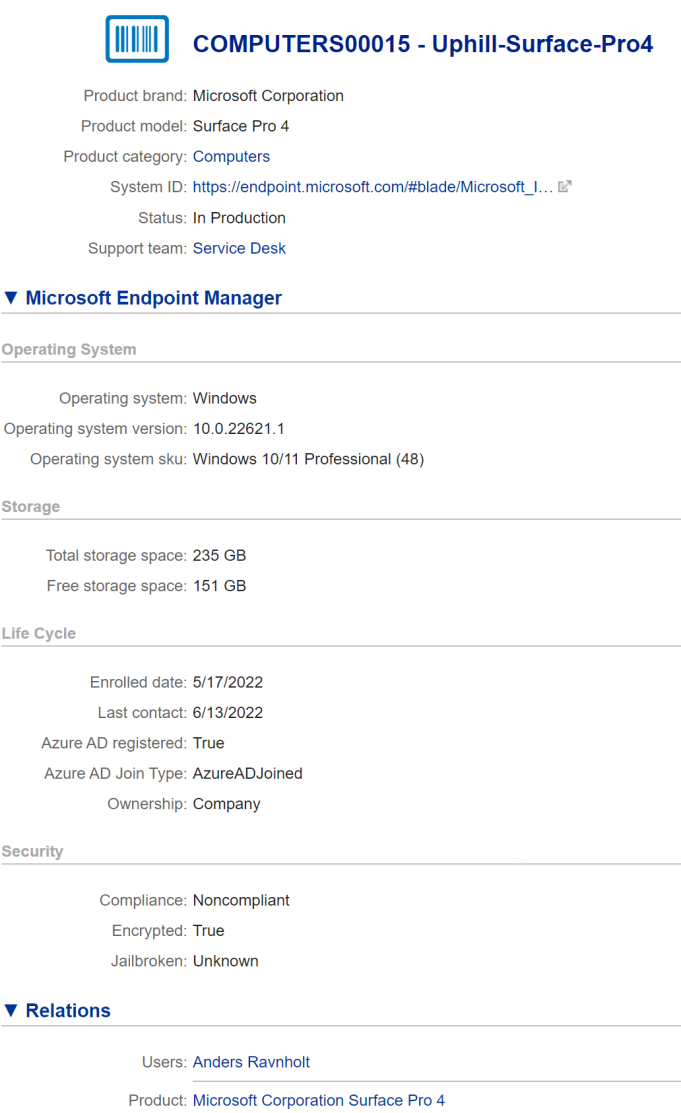Screen dimensions: 681x1113
Task: Click the Windows 10/11 Professional sku value
Action: pyautogui.click(x=308, y=459)
